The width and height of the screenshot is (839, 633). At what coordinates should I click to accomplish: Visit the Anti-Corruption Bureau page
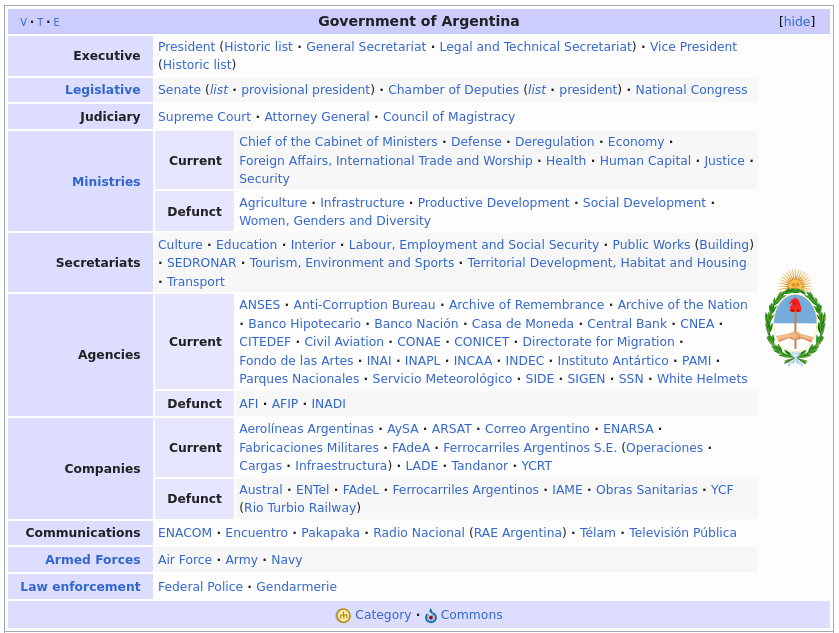tap(364, 304)
